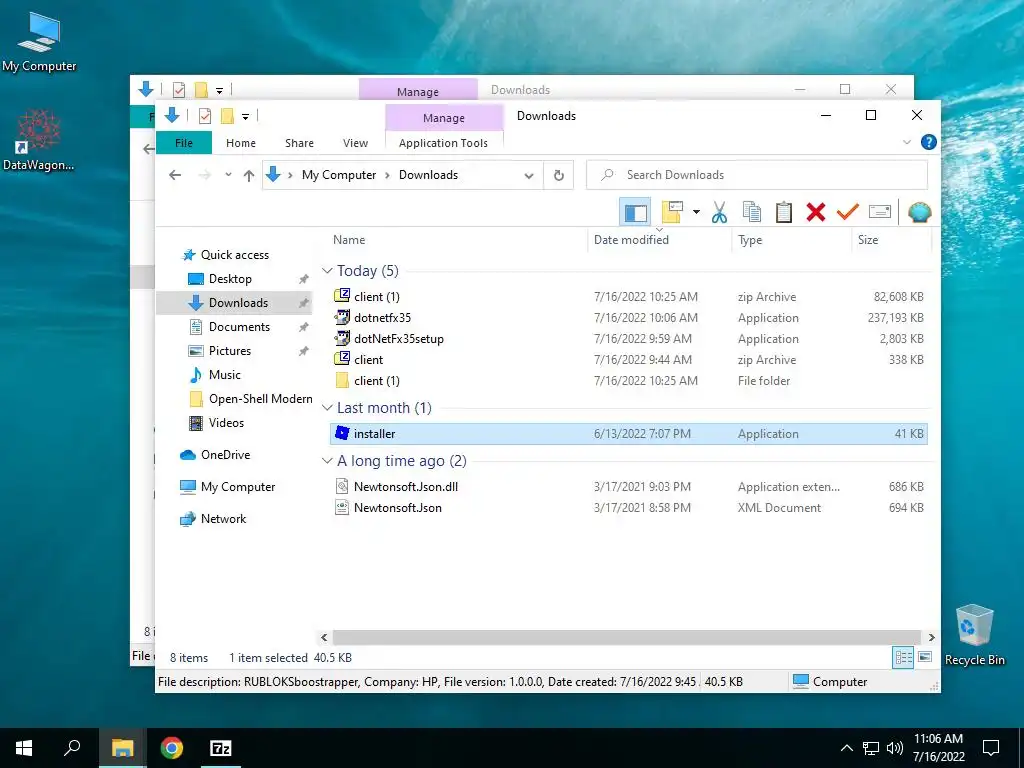This screenshot has height=768, width=1024.
Task: Open Open-Shell Modern folder in sidebar
Action: (260, 399)
